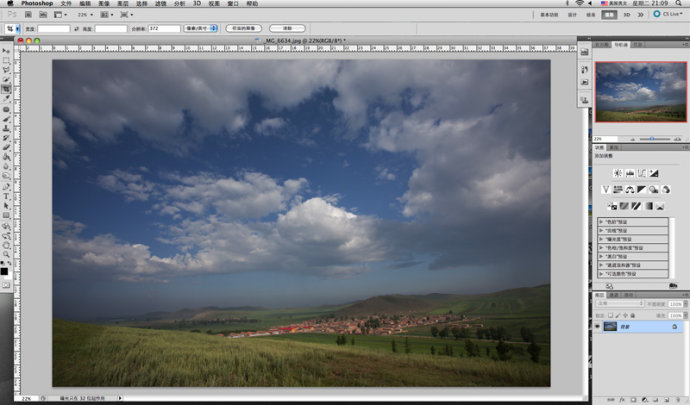Open the layer blend mode dropdown
This screenshot has width=690, height=405.
click(620, 304)
